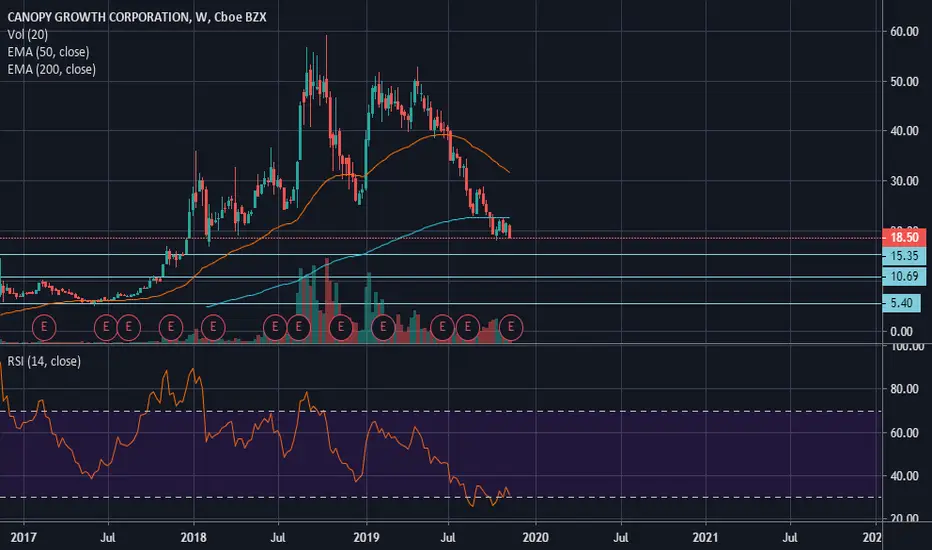Click the dotted red current price line at 18.50
Viewport: 932px width, 550px height.
[440, 238]
